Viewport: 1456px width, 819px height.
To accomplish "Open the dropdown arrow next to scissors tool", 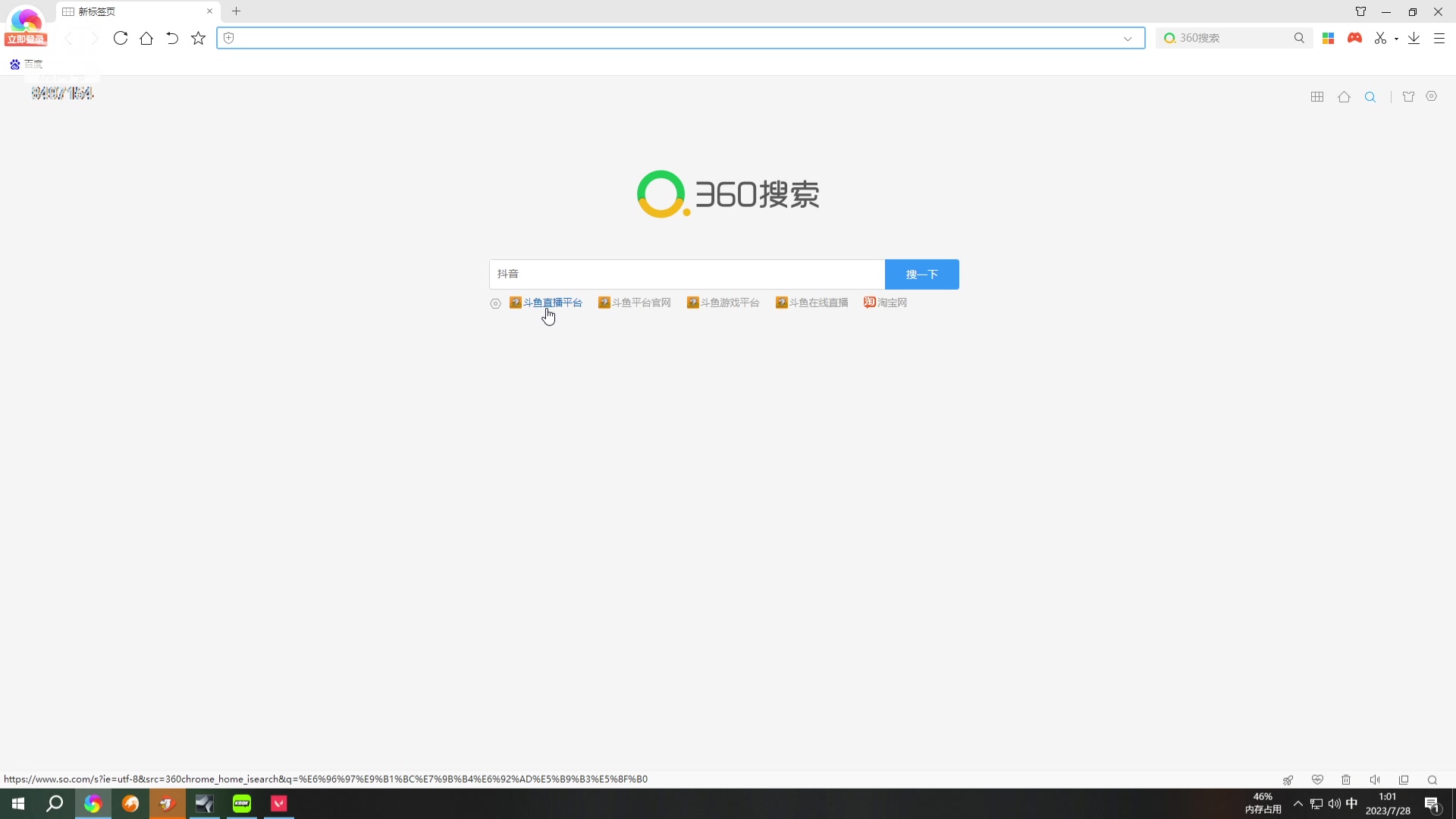I will click(1396, 38).
